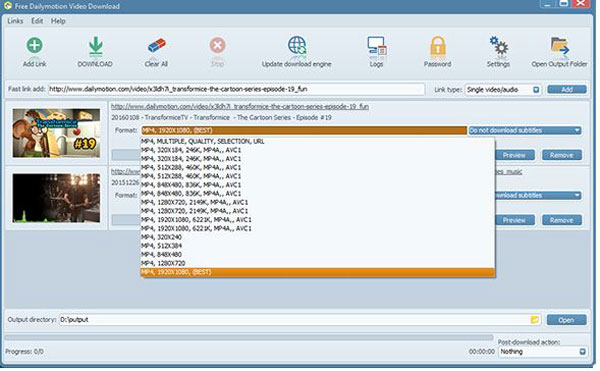Click the Add Link plus icon
This screenshot has height=371, width=600.
(34, 45)
